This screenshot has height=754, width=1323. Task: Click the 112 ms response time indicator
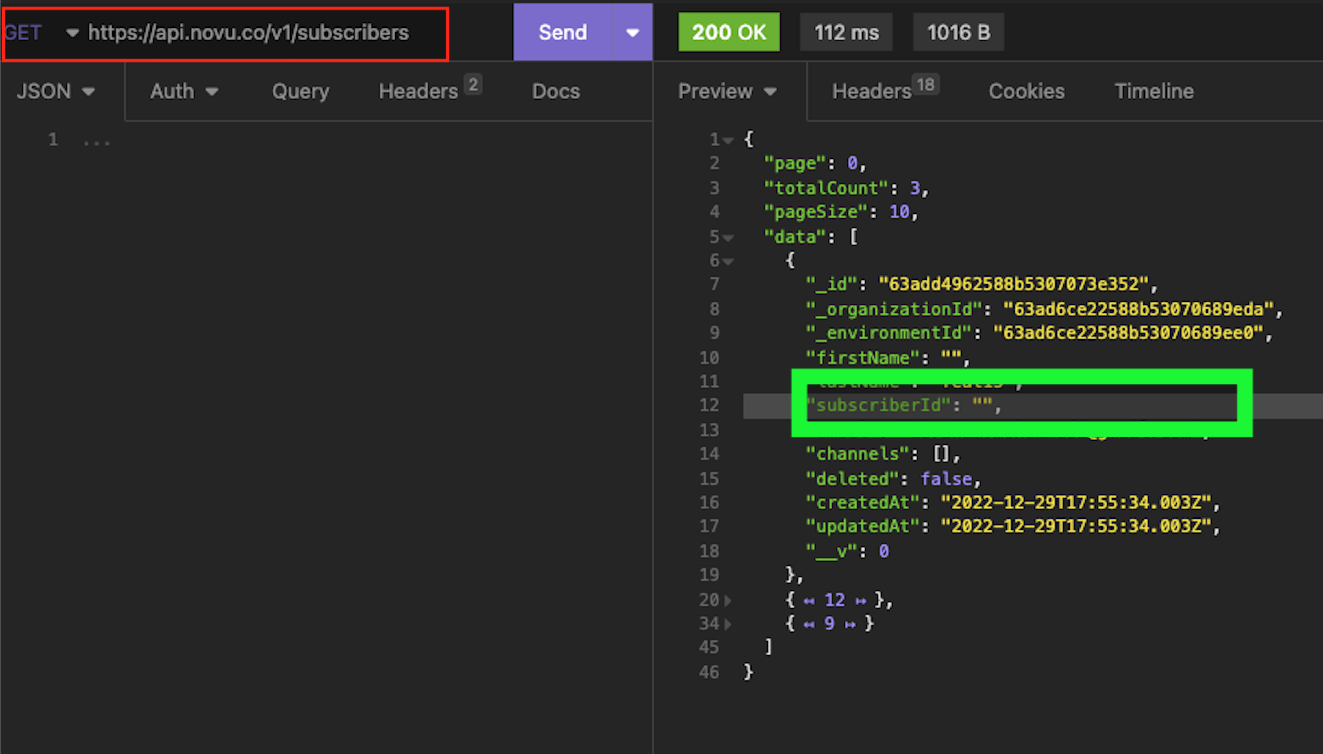(846, 31)
